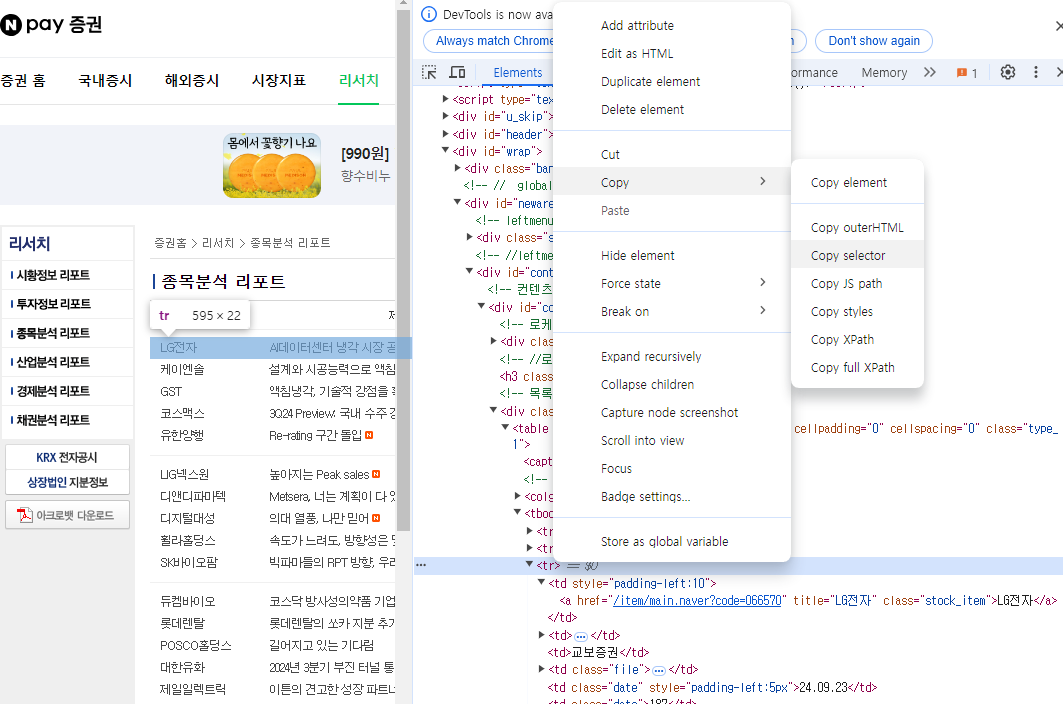Select the inspect element picker icon
Viewport: 1063px width, 704px height.
[x=429, y=72]
